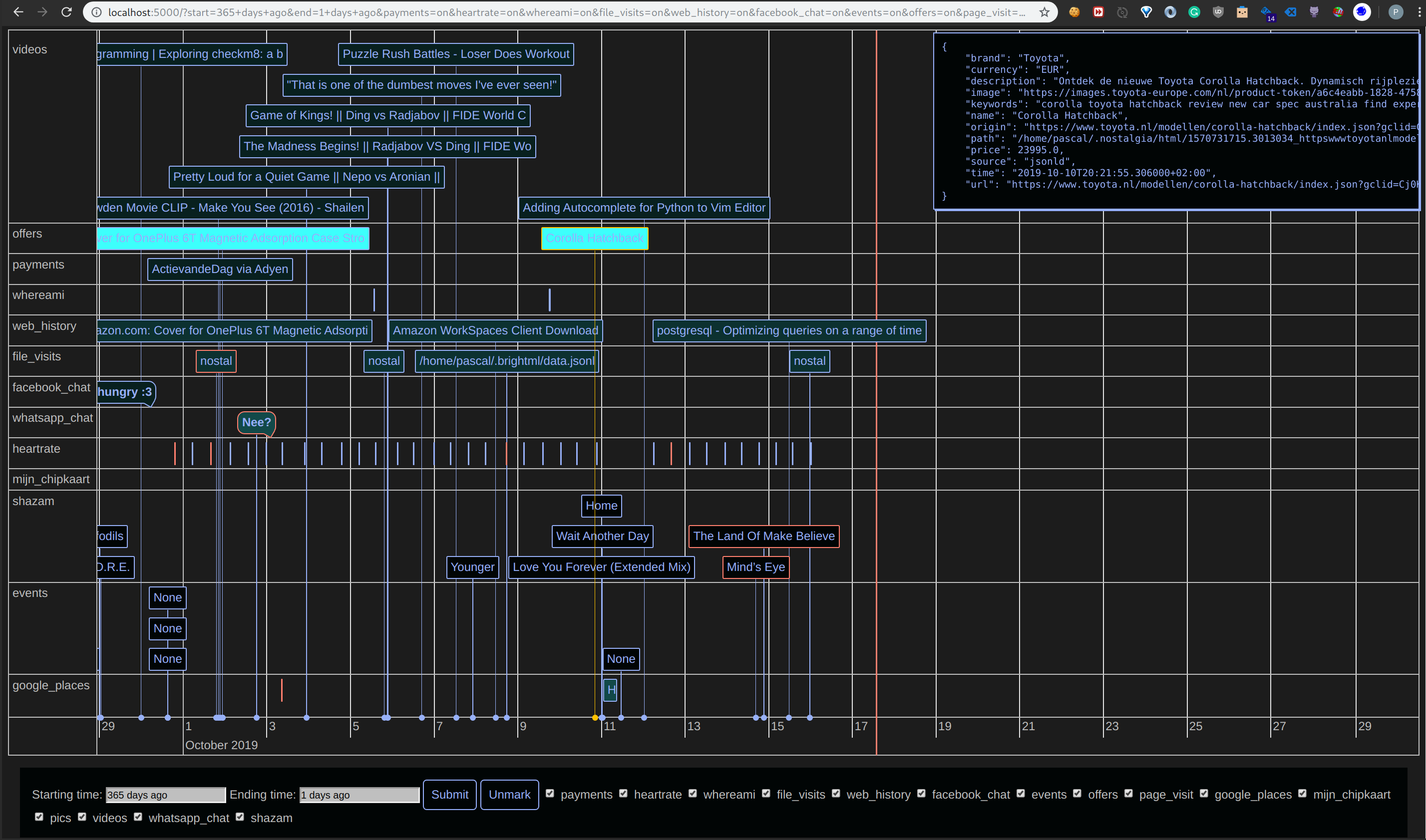Click the Unmark button

509,794
